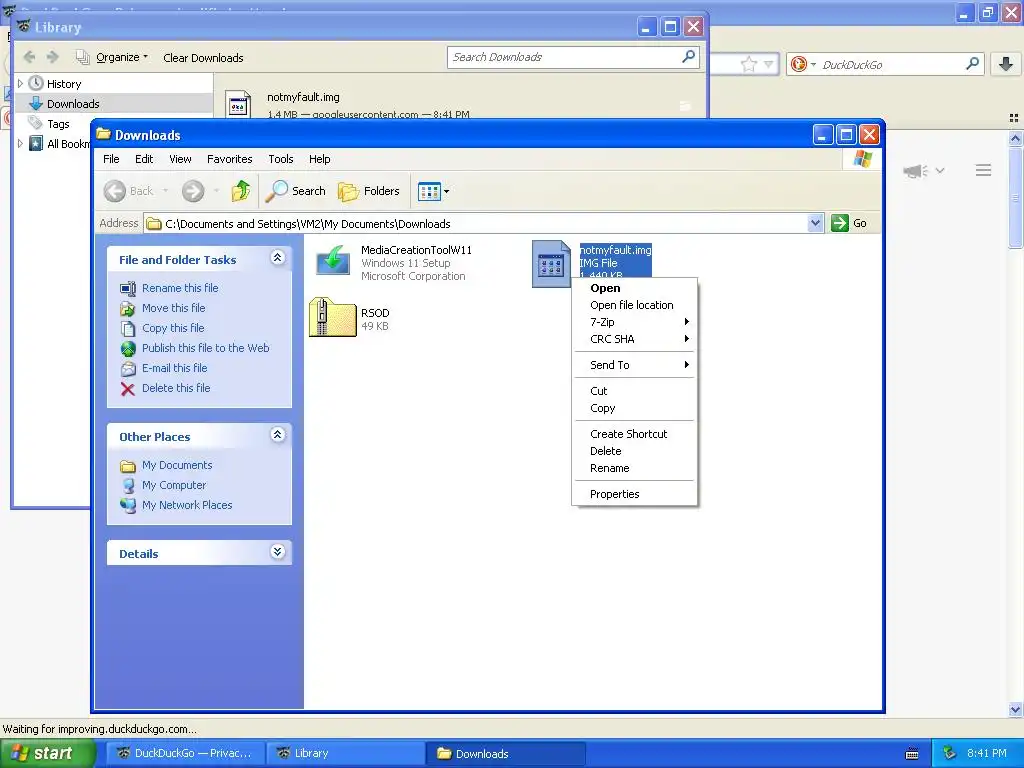Image resolution: width=1024 pixels, height=768 pixels.
Task: Go to My Documents in Other Places
Action: [x=176, y=465]
